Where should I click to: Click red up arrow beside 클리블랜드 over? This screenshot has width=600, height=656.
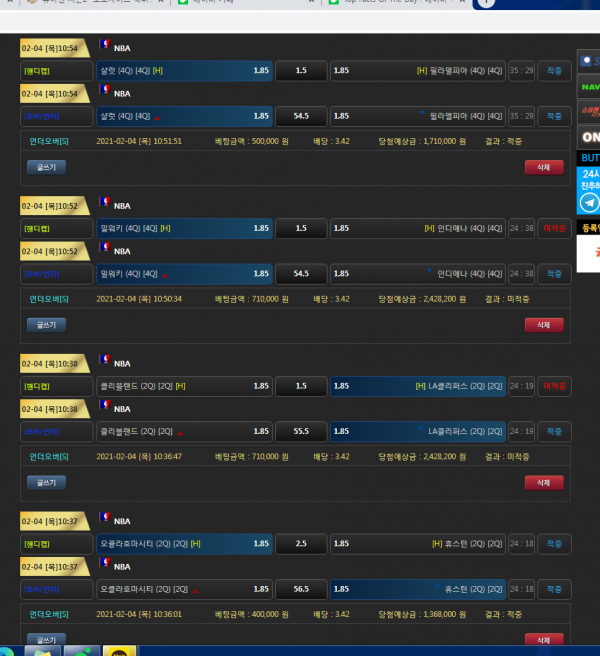[x=180, y=432]
